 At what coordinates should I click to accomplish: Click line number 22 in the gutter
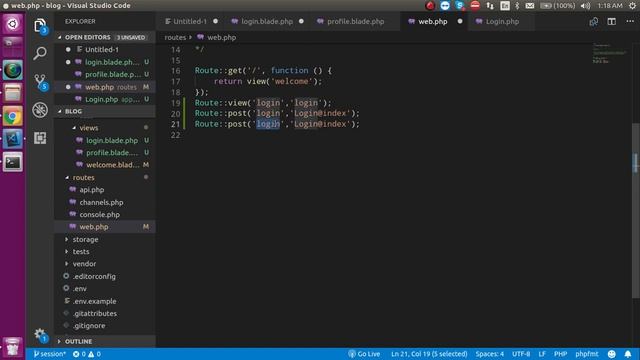(x=176, y=135)
